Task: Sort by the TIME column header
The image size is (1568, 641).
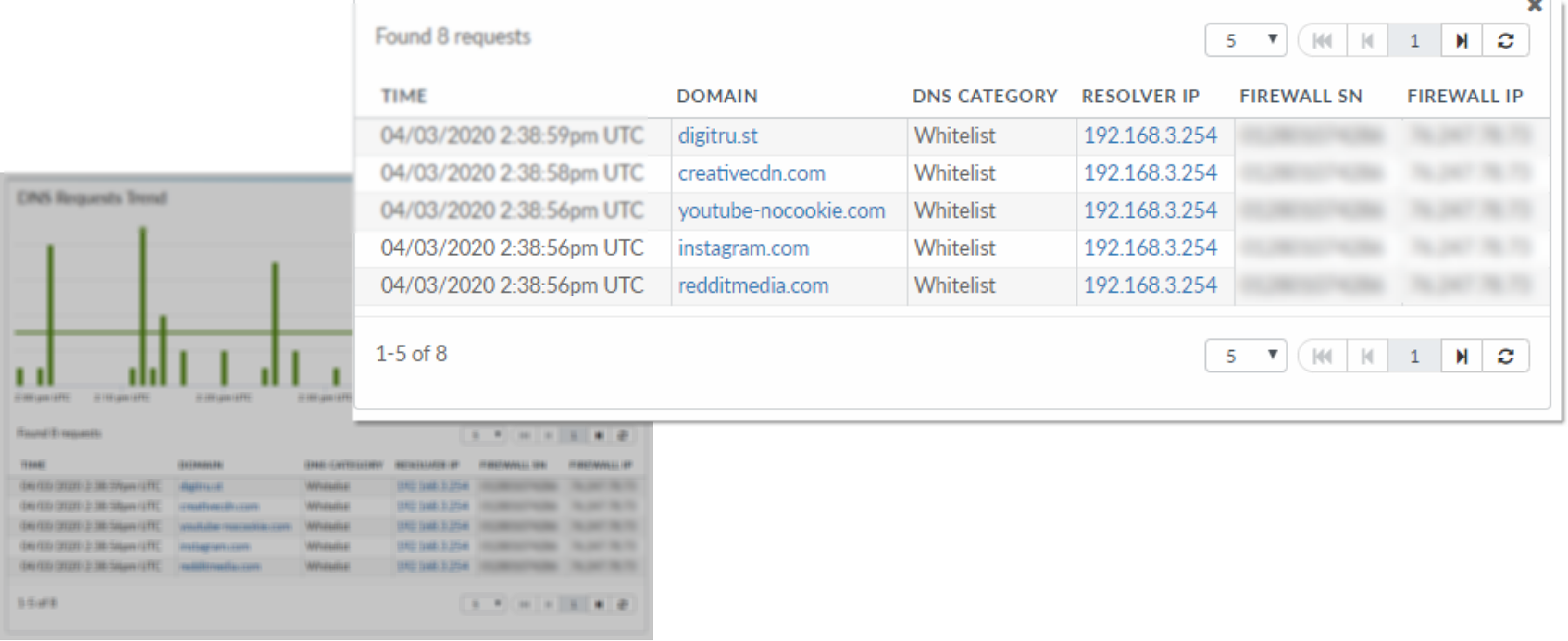Action: (404, 96)
